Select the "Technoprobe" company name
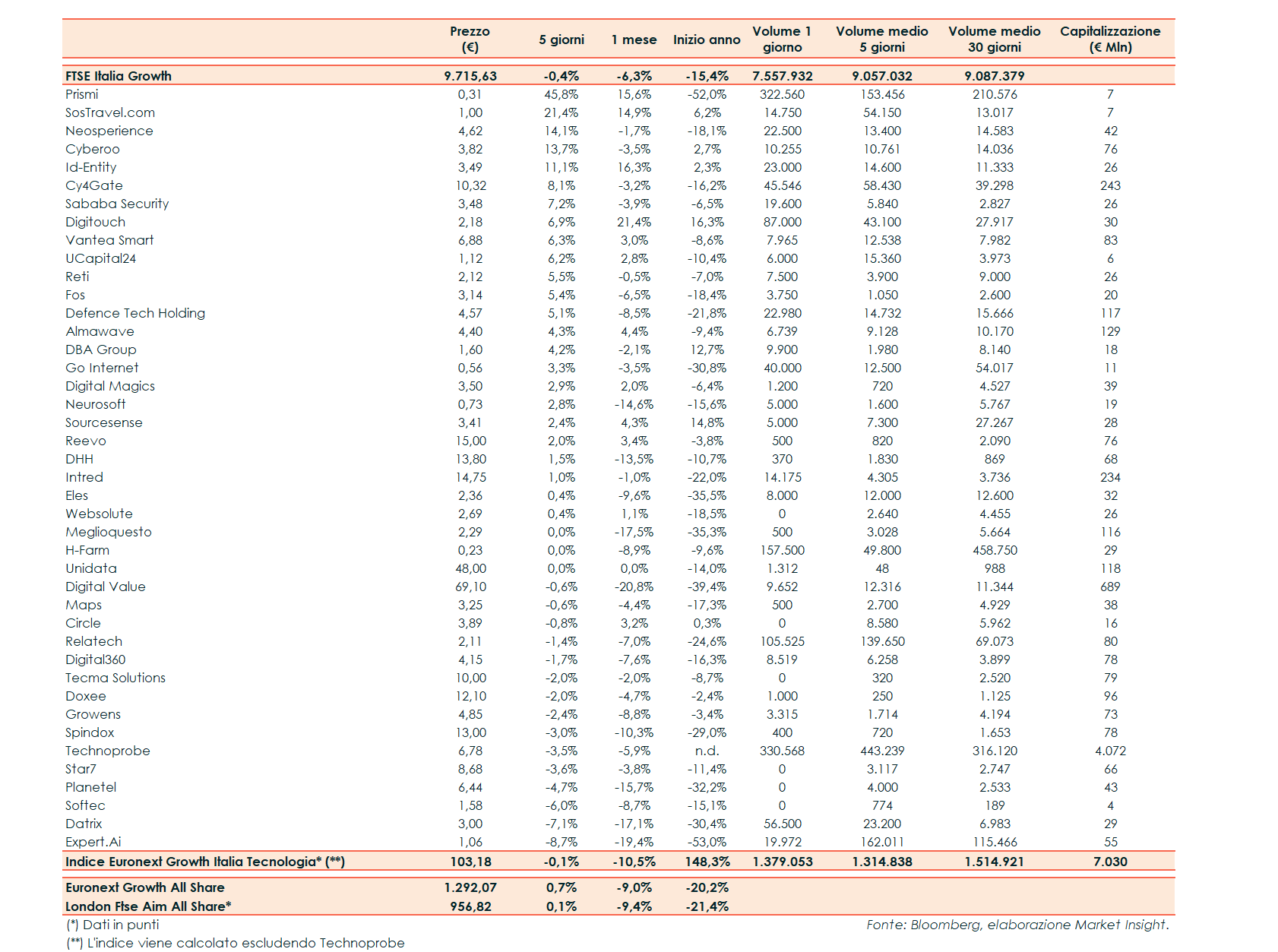Viewport: 1278px width, 952px height. pos(108,751)
